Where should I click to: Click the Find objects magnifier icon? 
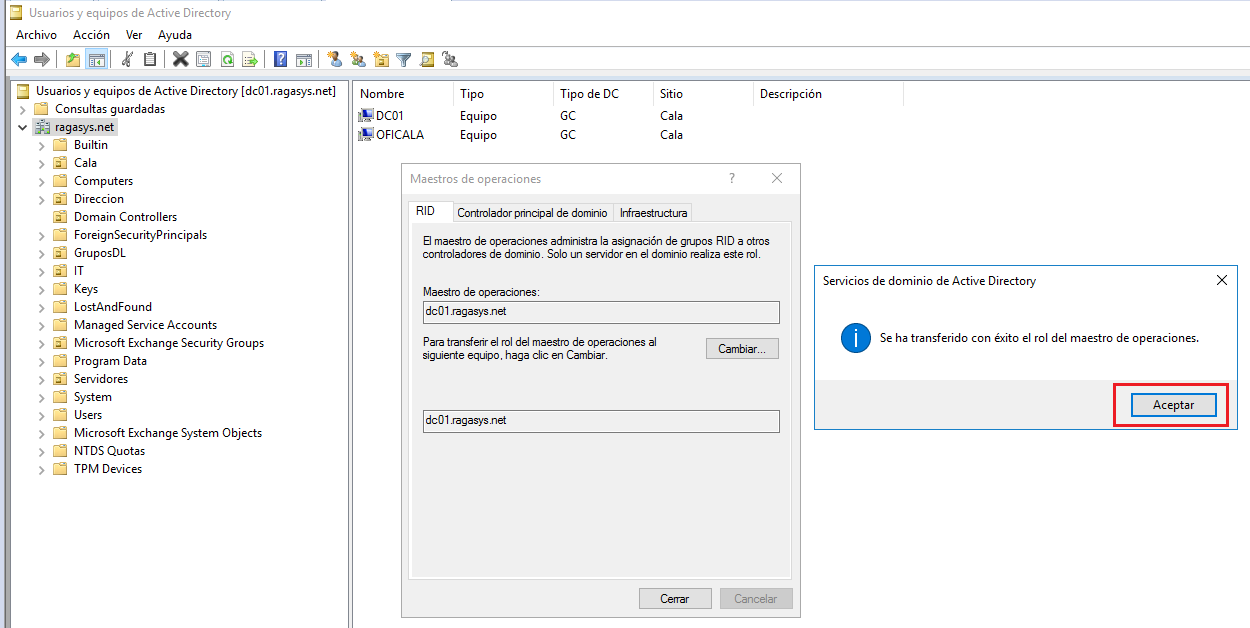[x=427, y=59]
